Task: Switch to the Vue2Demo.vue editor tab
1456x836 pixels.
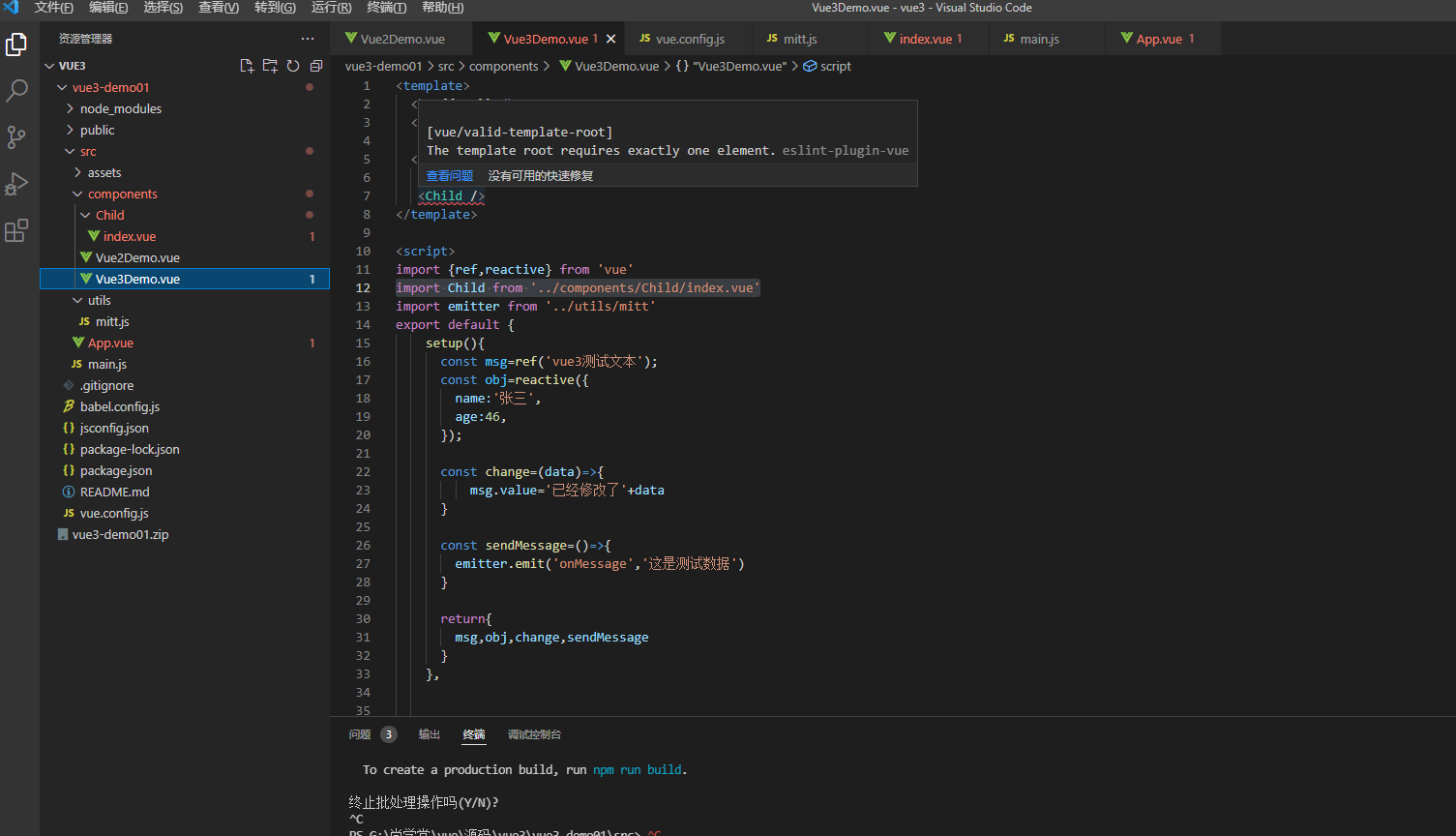Action: pyautogui.click(x=401, y=39)
